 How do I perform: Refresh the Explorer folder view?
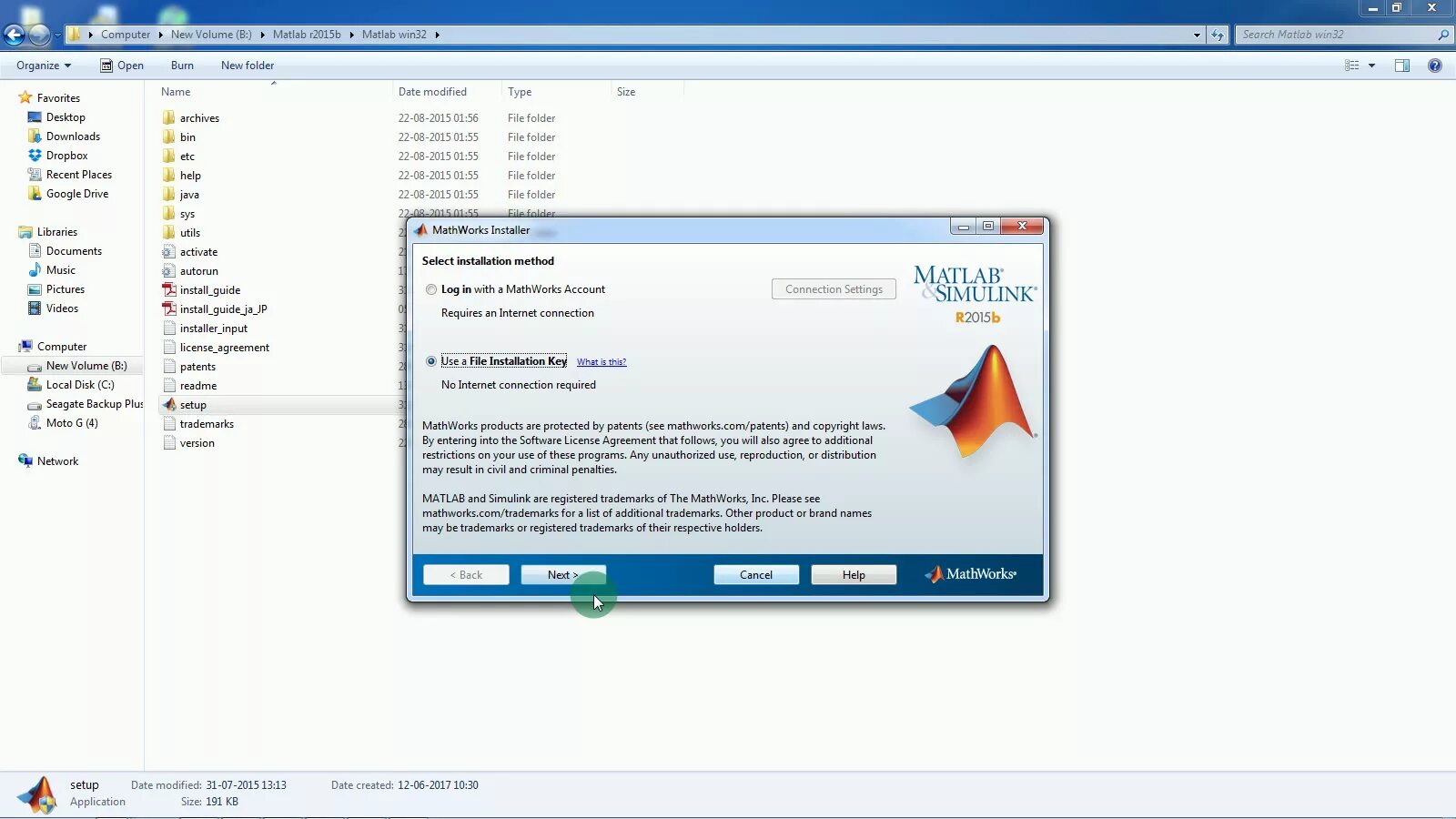(x=1218, y=35)
